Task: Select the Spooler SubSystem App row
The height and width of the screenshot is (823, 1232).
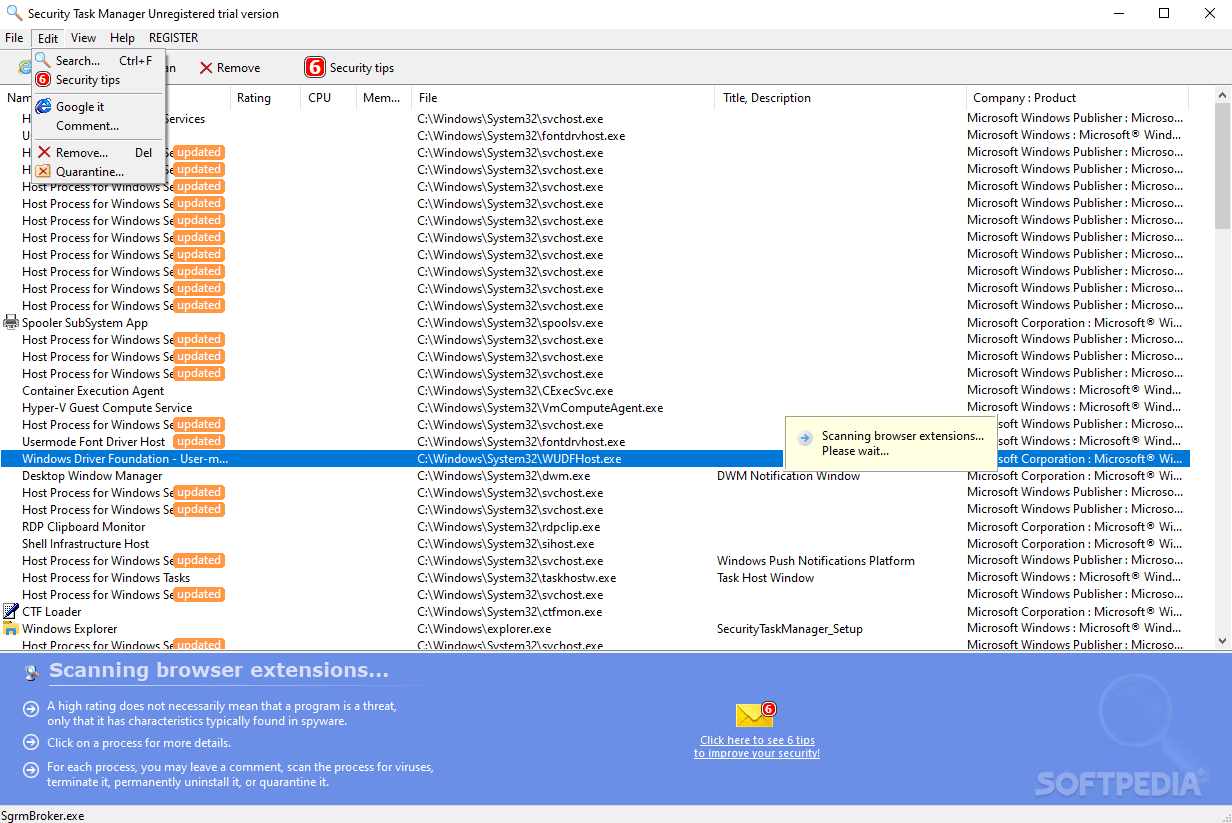Action: (595, 323)
